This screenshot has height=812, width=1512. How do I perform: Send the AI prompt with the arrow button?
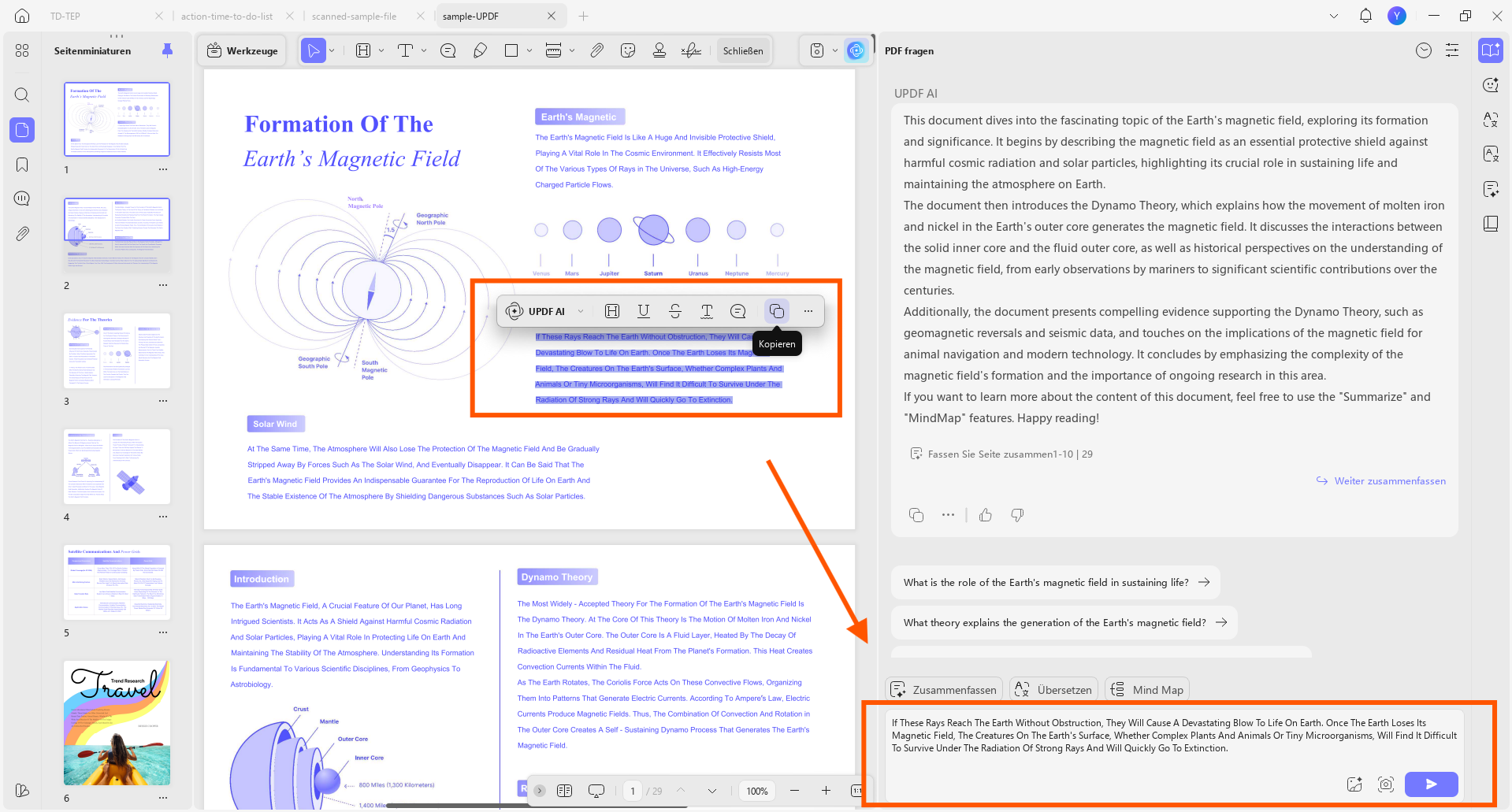point(1431,784)
